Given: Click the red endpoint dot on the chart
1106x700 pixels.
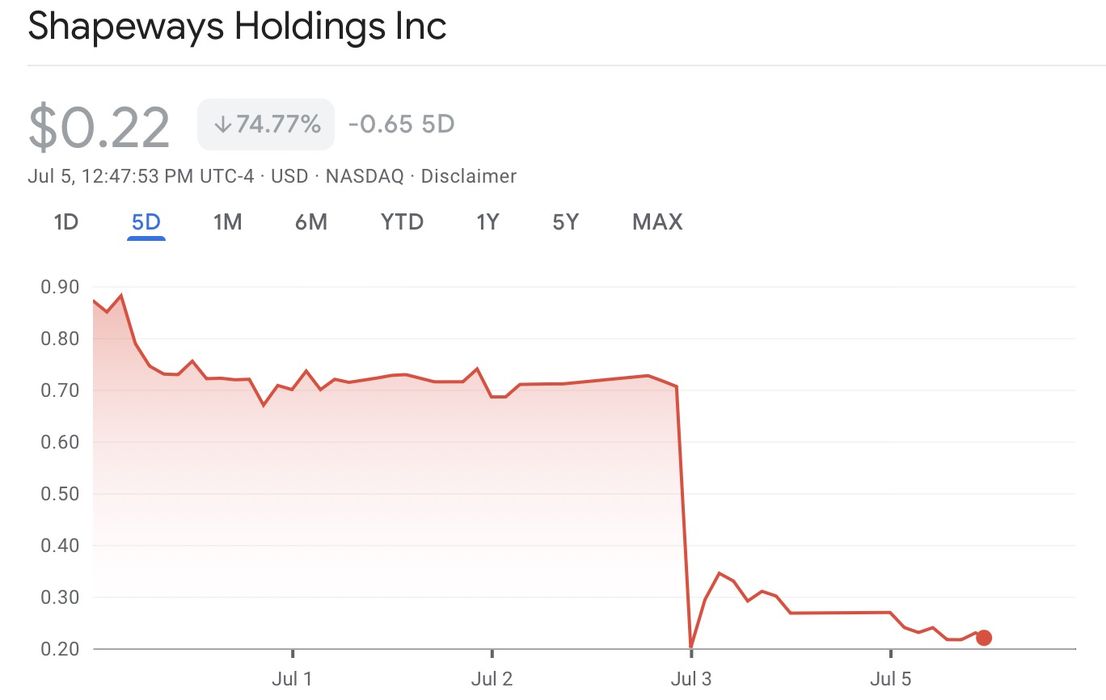Looking at the screenshot, I should pyautogui.click(x=984, y=638).
